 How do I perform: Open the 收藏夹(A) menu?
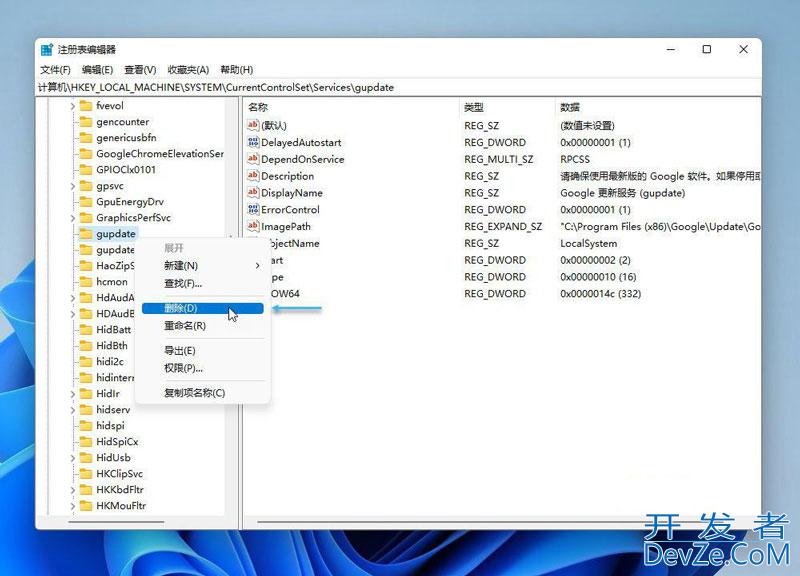tap(188, 70)
